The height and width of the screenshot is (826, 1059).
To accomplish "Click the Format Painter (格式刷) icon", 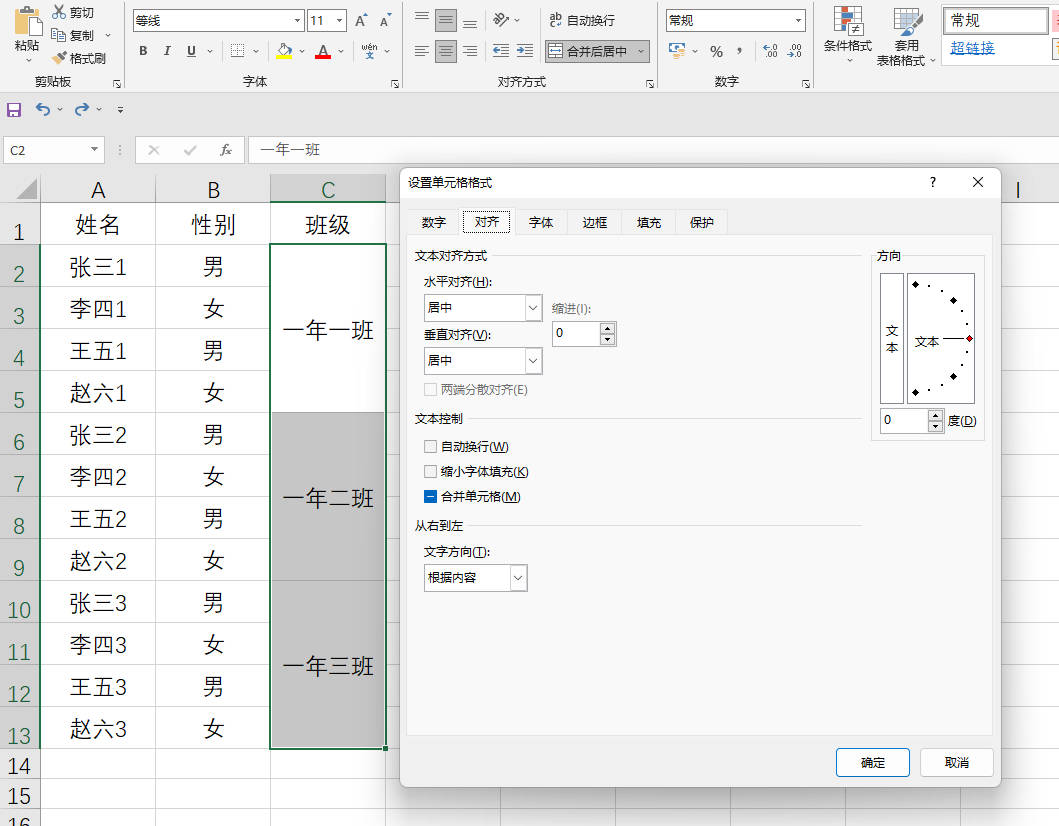I will coord(60,58).
